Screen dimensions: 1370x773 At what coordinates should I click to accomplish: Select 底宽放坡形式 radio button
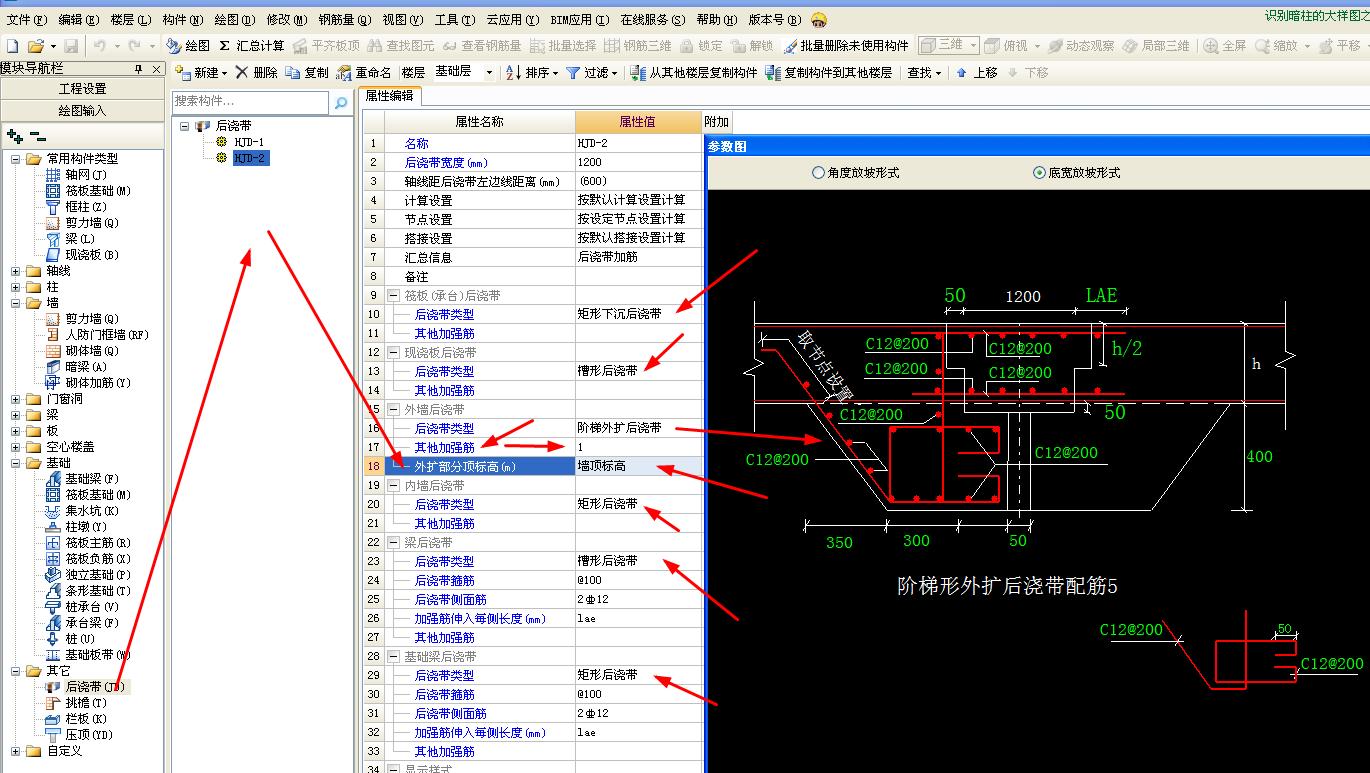(1039, 172)
